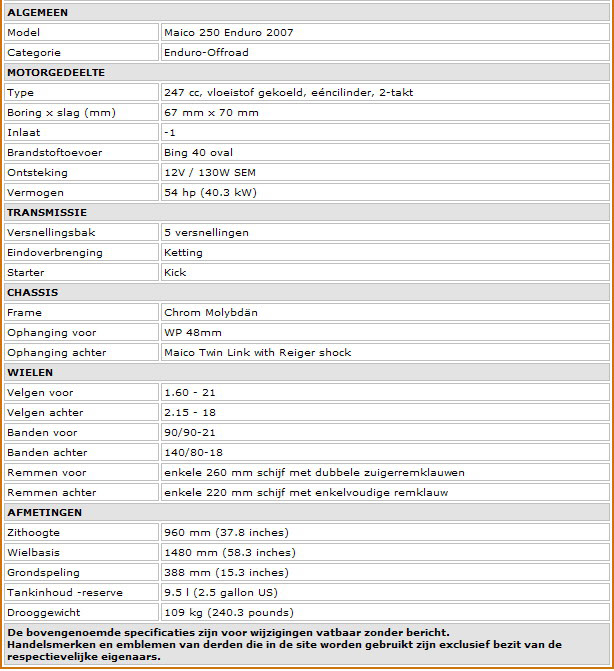Click the '140/80-18' rear tire value

193,452
